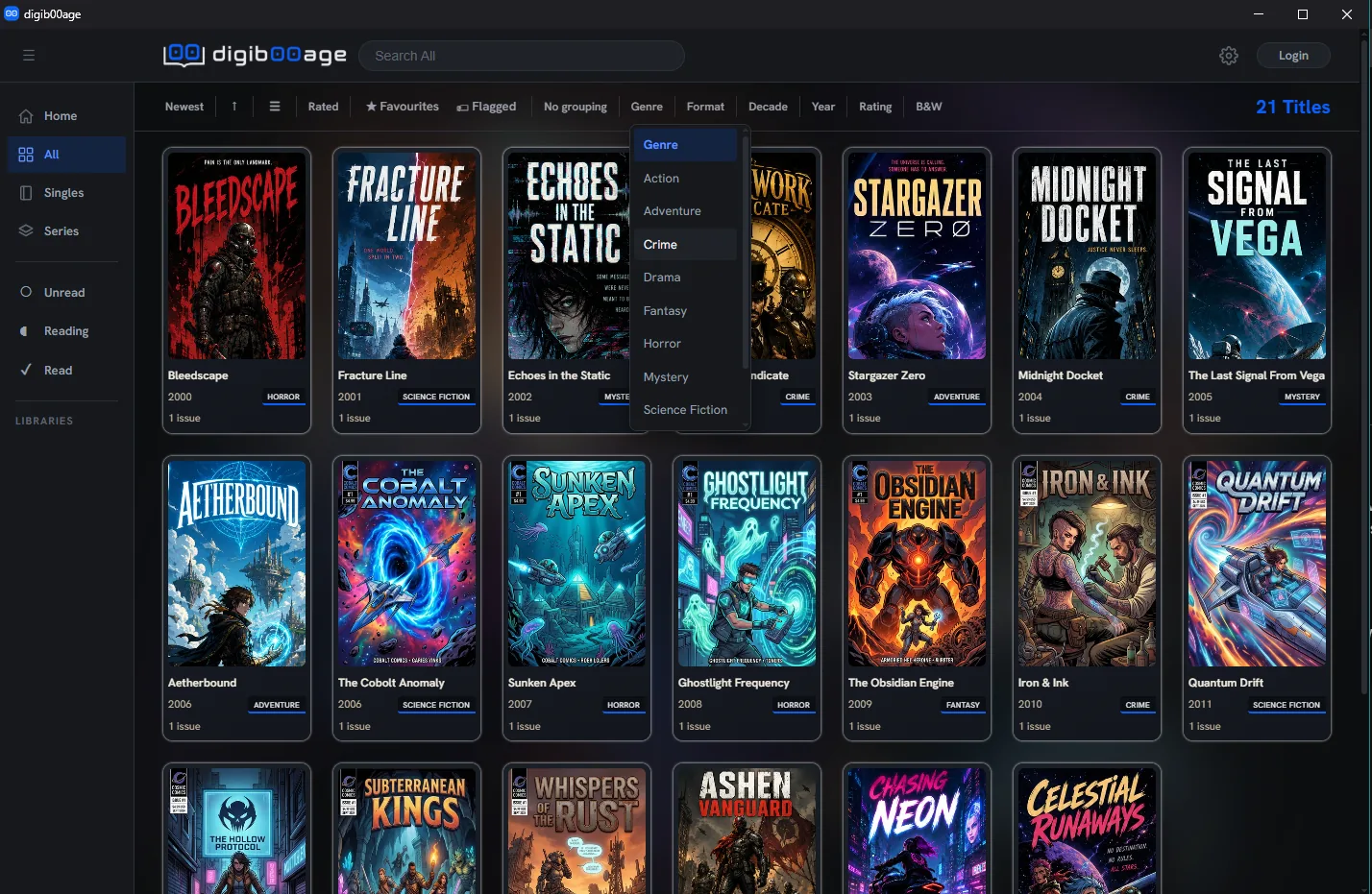The width and height of the screenshot is (1372, 894).
Task: Show Unread comics
Action: (x=67, y=293)
